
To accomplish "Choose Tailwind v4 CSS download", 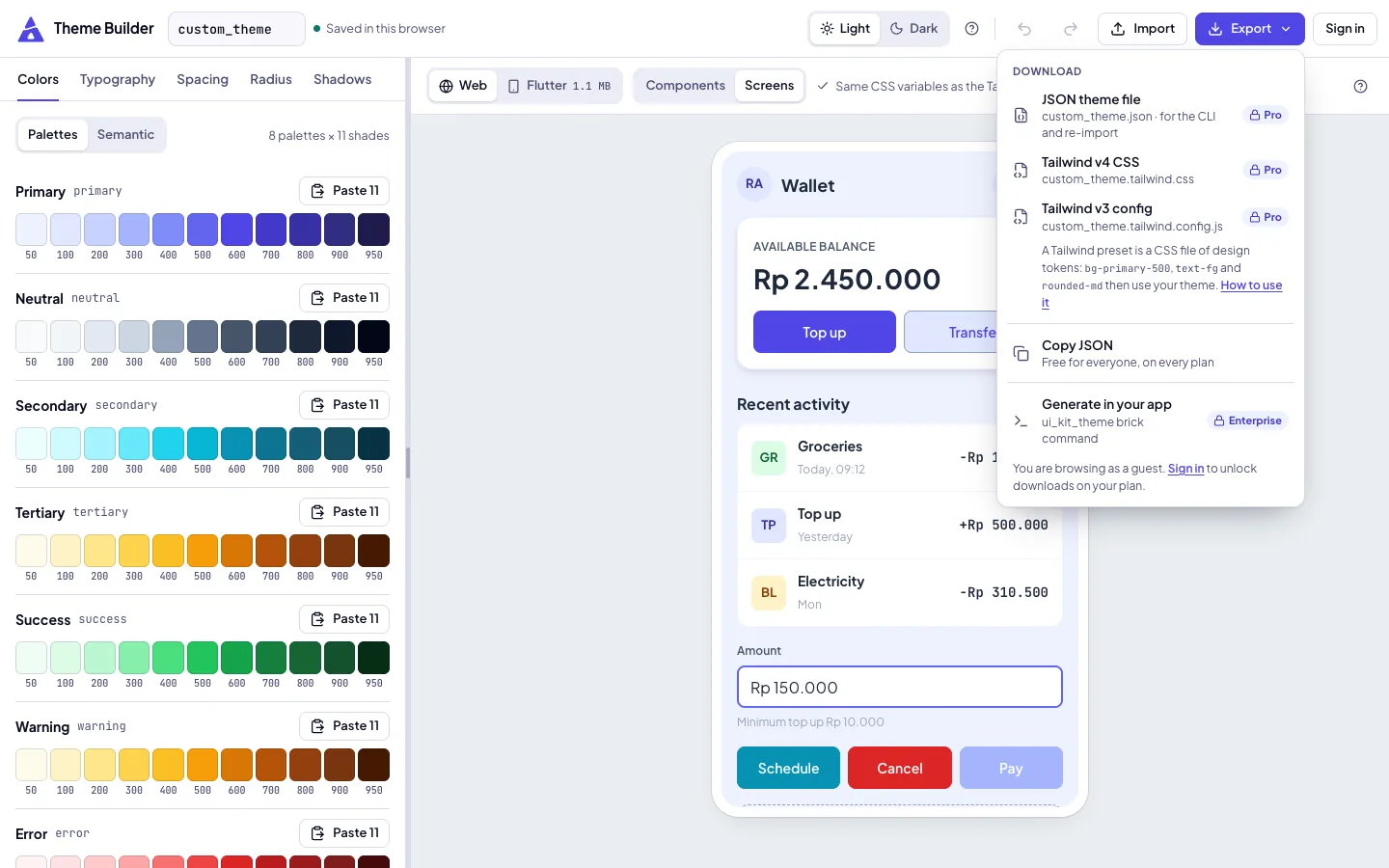I will [1150, 171].
